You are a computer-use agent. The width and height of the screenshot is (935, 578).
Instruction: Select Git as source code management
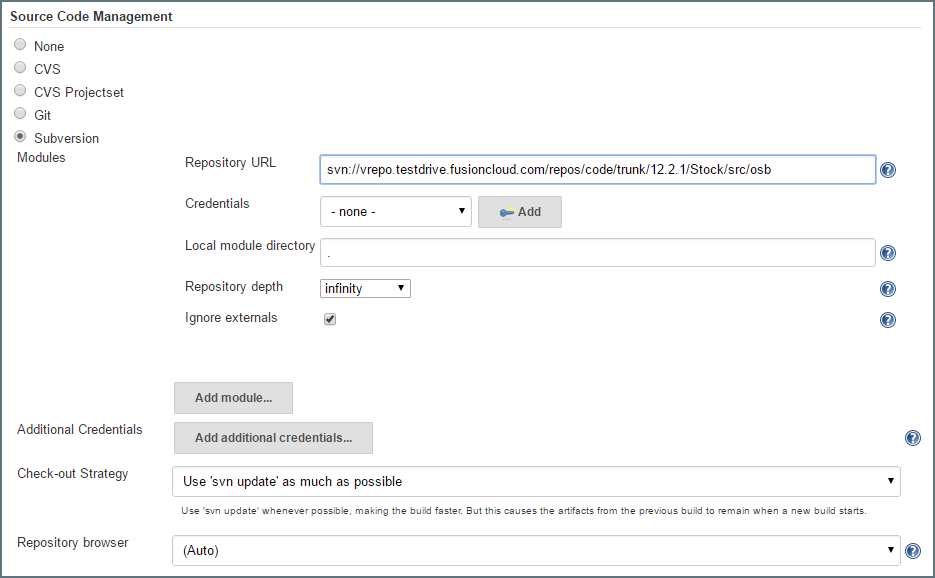pos(21,114)
